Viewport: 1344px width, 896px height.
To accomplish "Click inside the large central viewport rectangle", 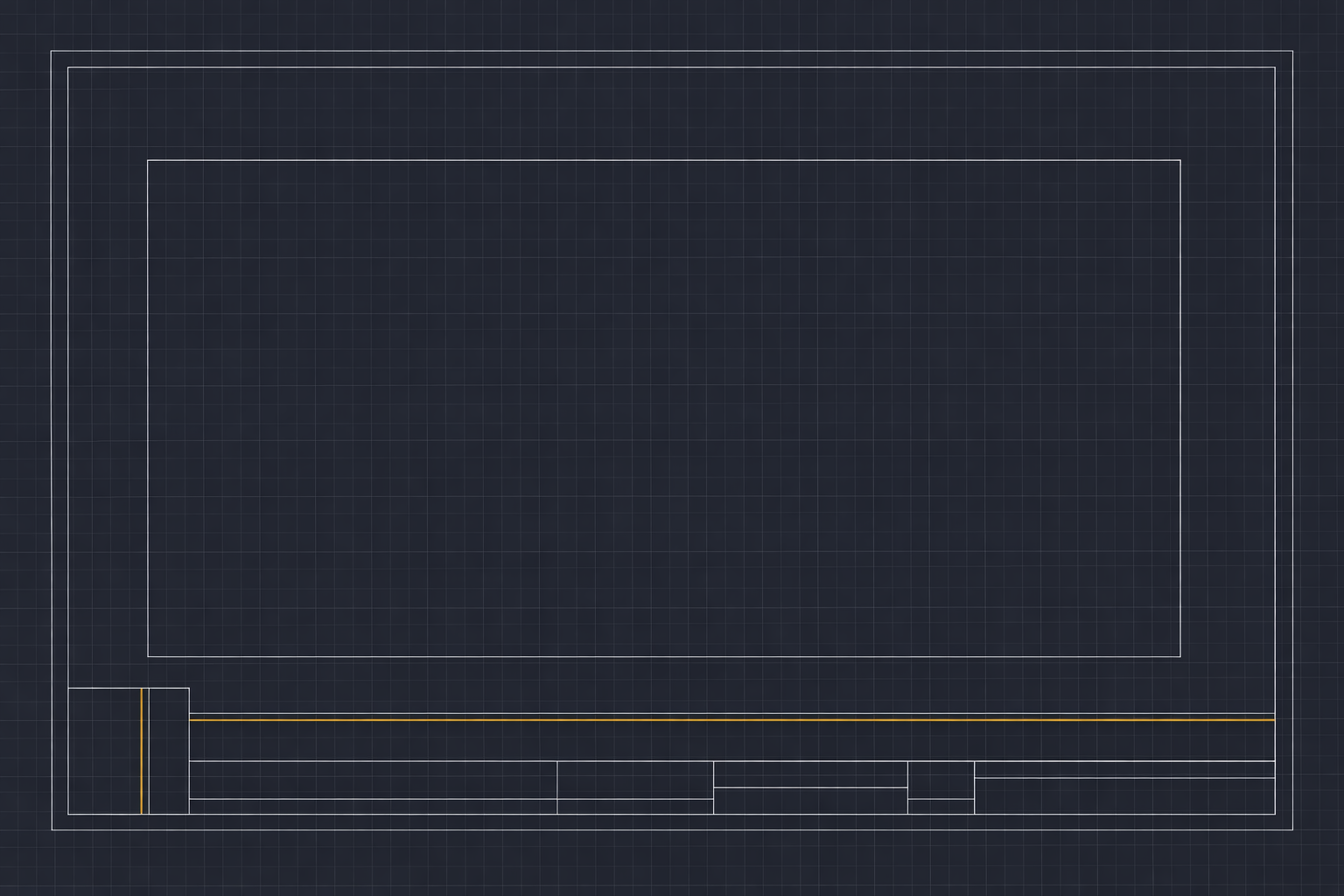I will point(663,408).
